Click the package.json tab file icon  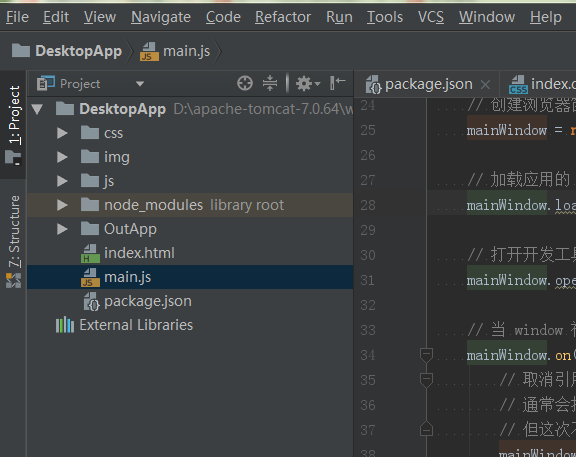[373, 84]
